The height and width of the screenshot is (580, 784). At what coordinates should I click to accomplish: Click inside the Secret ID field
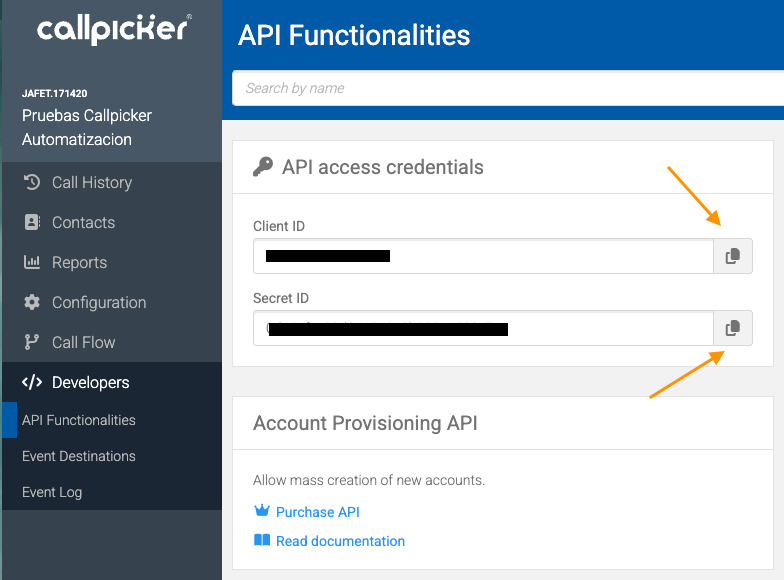point(483,328)
